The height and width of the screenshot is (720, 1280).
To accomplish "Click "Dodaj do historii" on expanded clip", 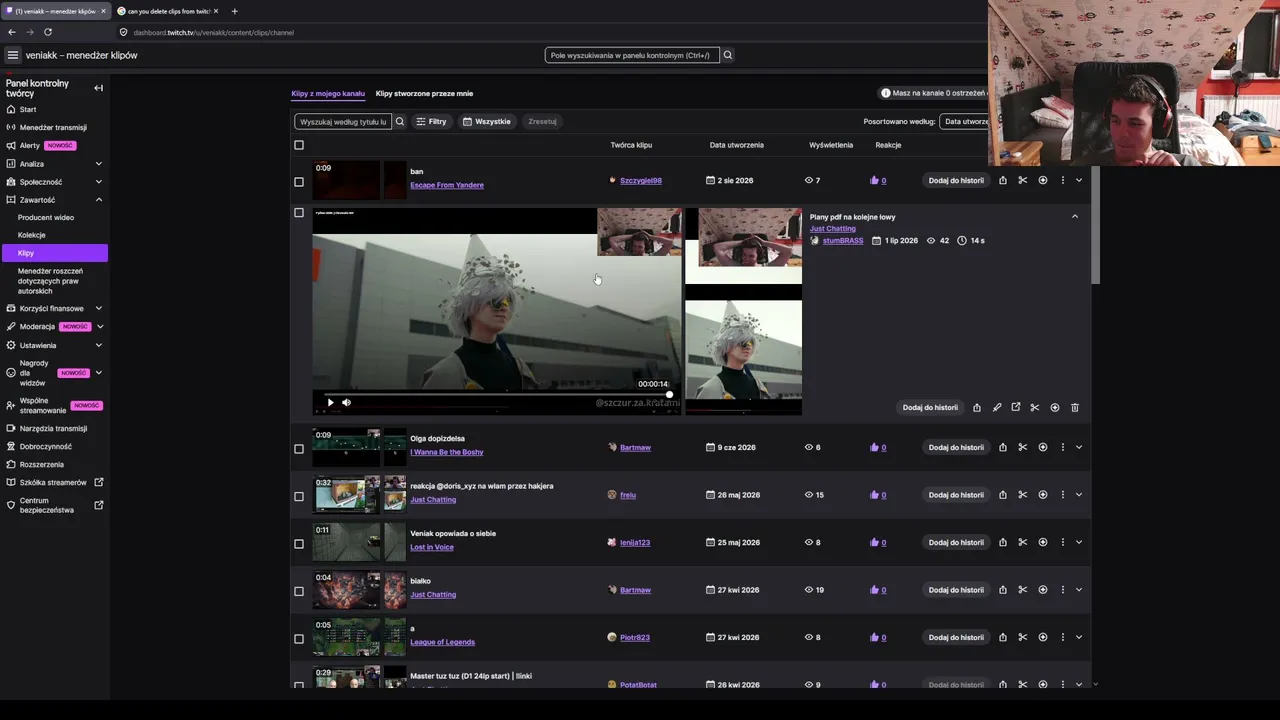I will click(930, 408).
